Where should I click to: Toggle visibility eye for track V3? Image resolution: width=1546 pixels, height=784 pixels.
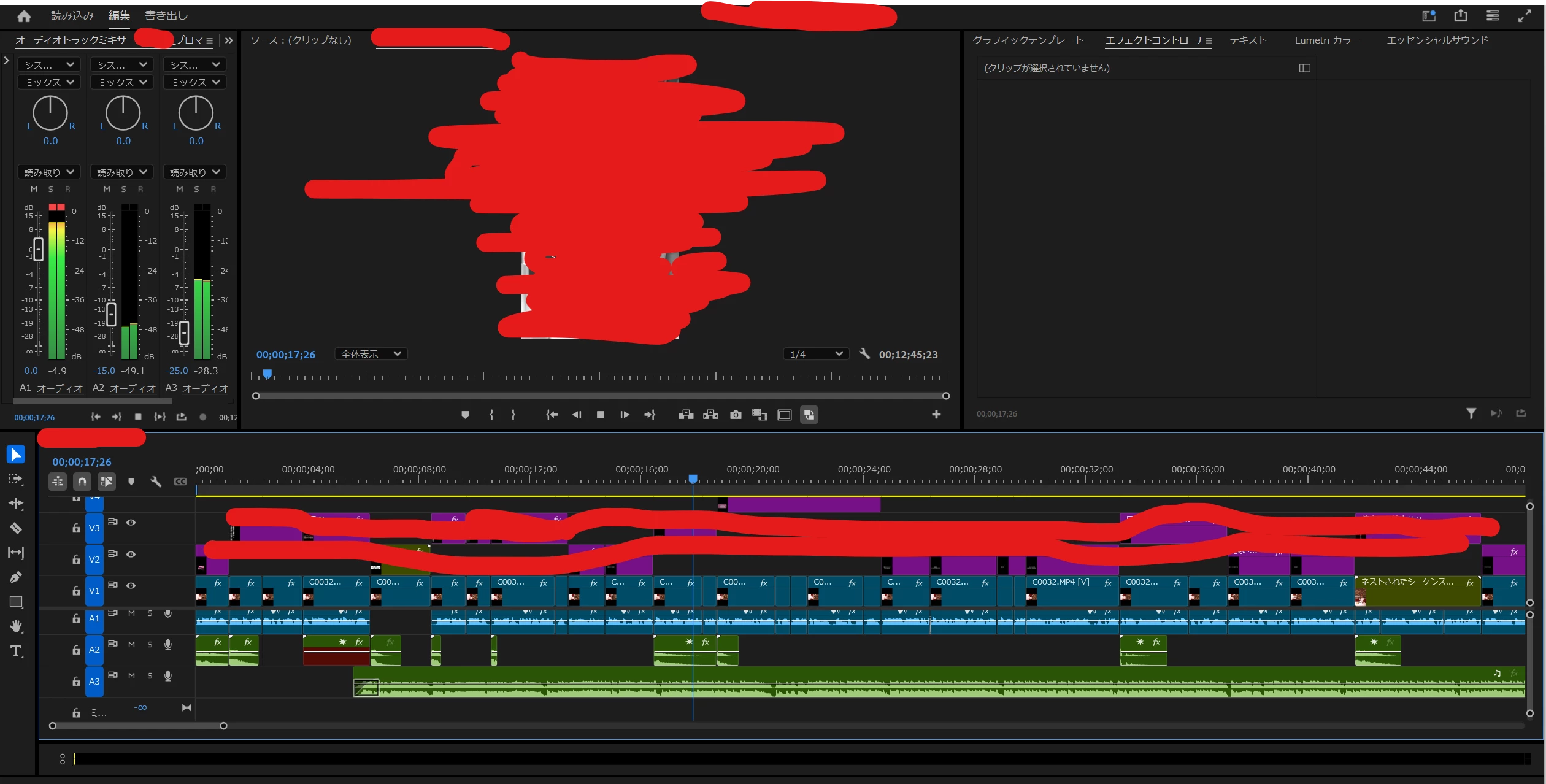(131, 523)
